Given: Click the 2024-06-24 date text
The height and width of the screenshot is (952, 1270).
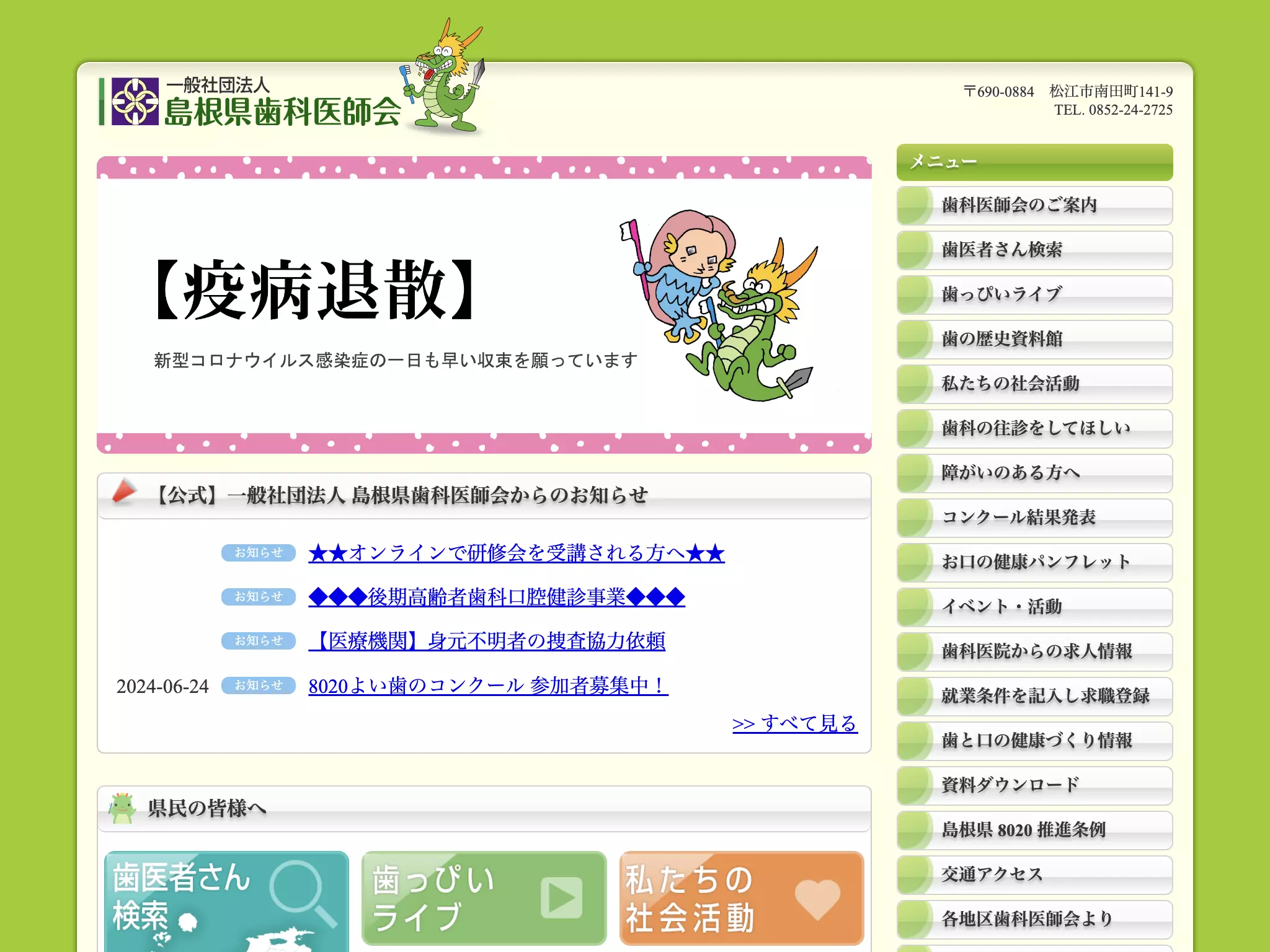Looking at the screenshot, I should click(162, 686).
